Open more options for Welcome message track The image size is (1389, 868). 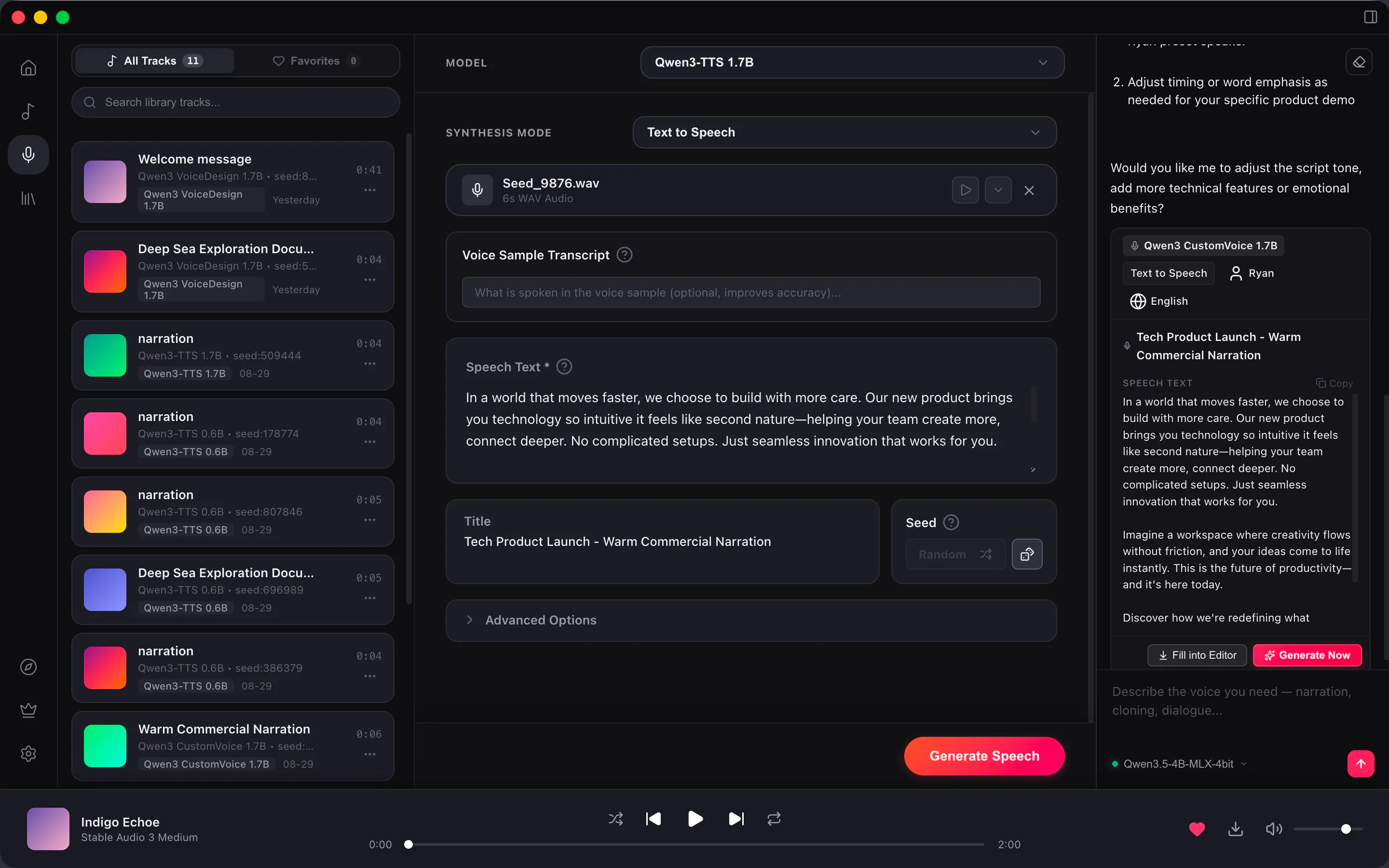369,190
